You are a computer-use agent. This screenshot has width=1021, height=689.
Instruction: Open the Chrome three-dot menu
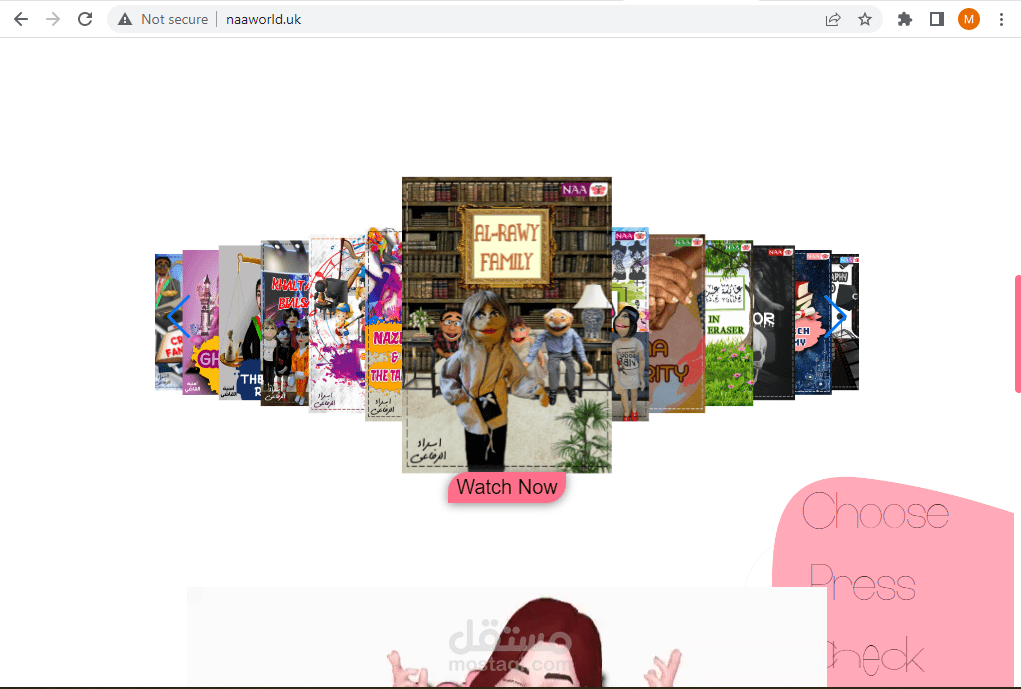(x=1001, y=20)
